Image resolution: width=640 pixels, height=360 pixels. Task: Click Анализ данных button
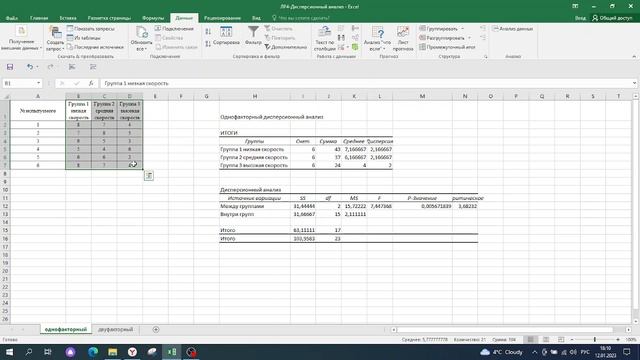(x=513, y=29)
